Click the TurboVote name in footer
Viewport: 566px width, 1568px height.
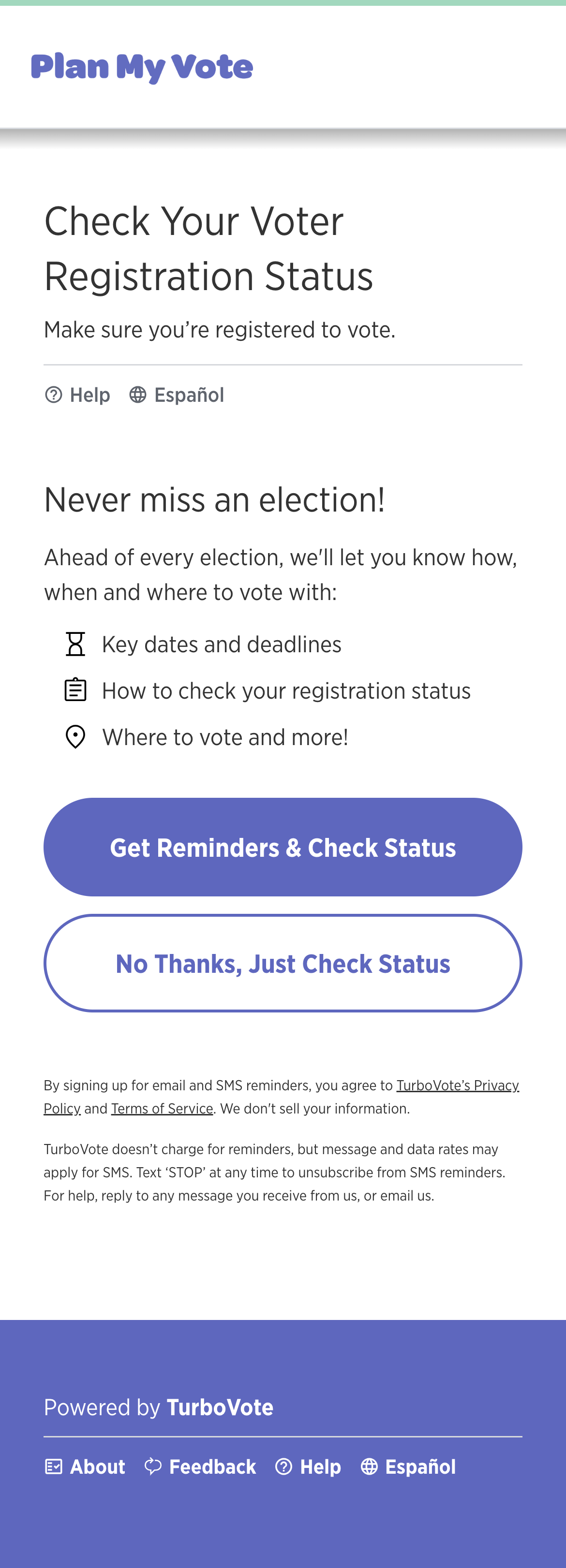tap(220, 1407)
